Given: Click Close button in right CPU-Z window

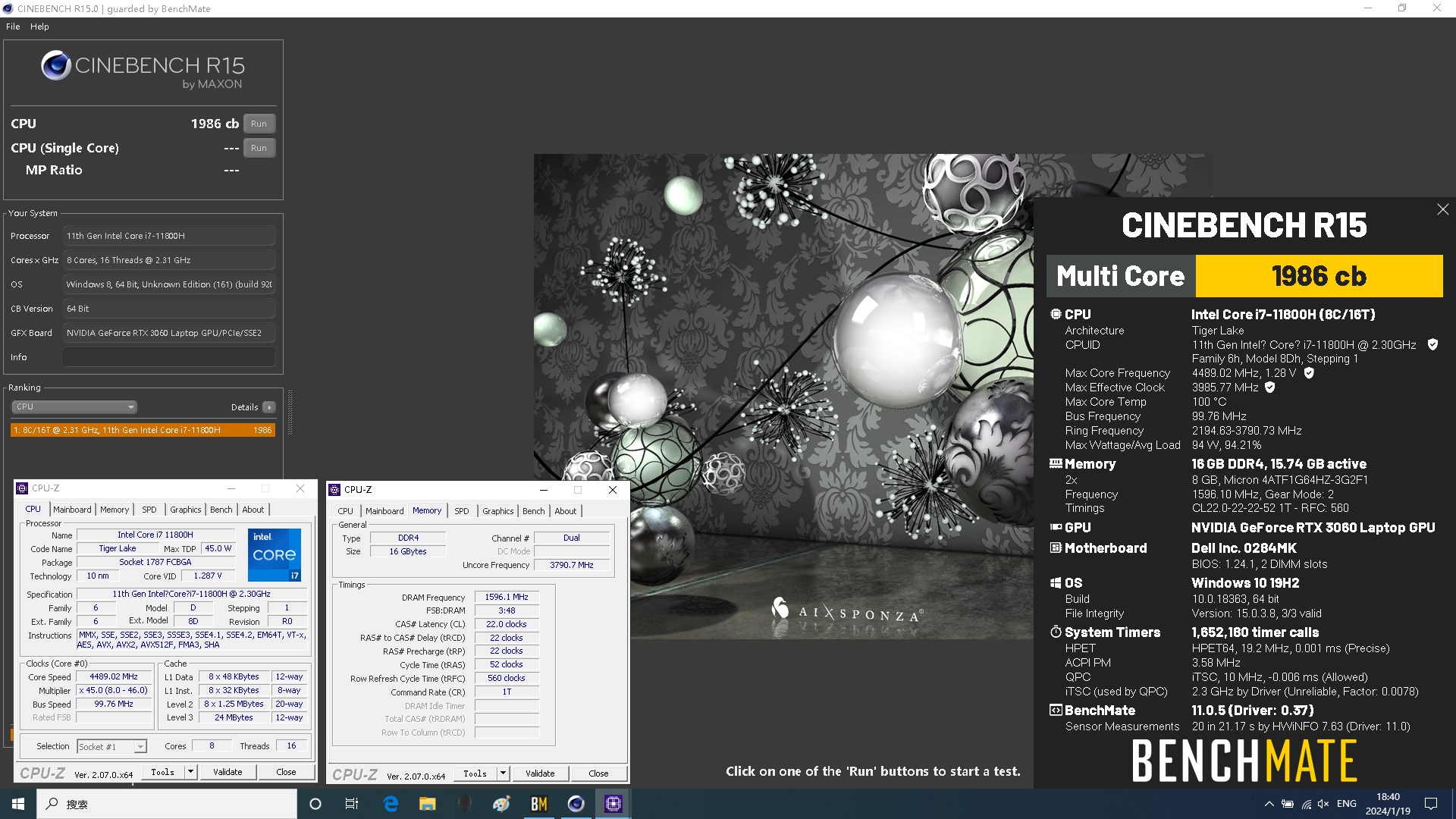Looking at the screenshot, I should coord(598,773).
